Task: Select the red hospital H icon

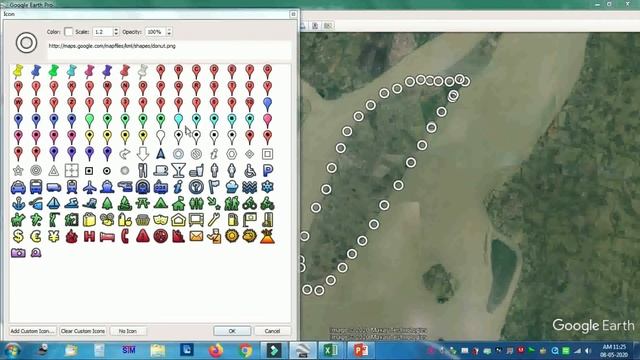Action: [89, 236]
